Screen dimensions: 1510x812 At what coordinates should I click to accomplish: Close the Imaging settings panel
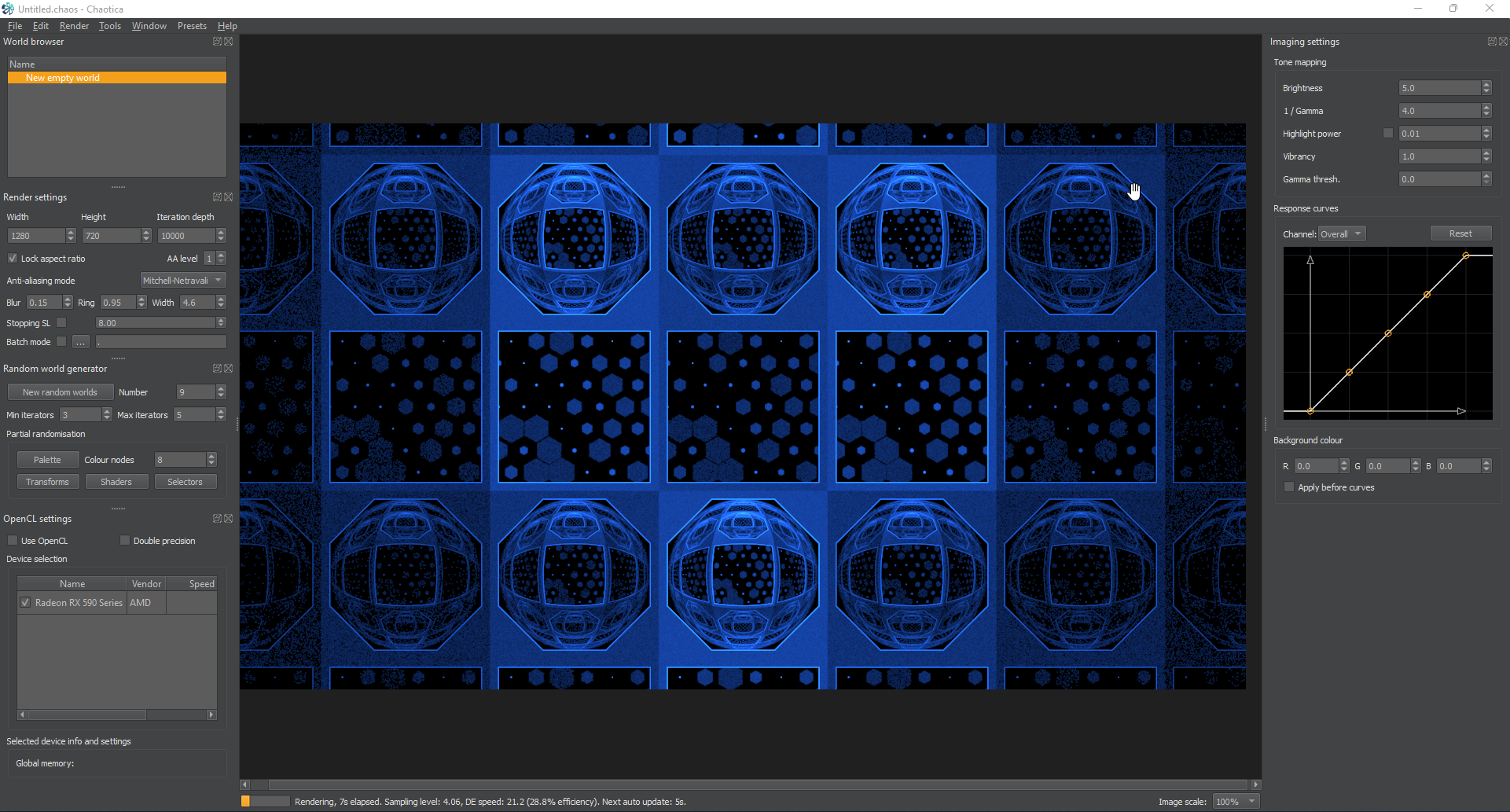1504,42
